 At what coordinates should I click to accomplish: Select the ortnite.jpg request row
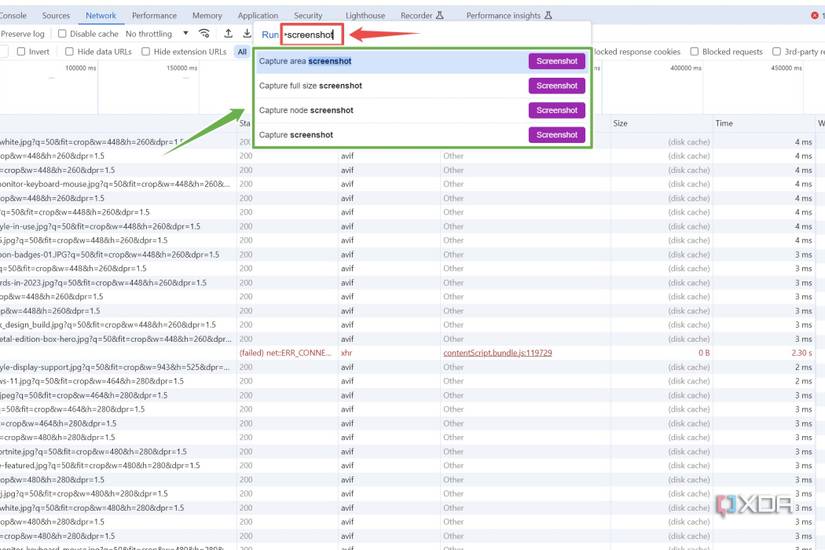(412, 452)
